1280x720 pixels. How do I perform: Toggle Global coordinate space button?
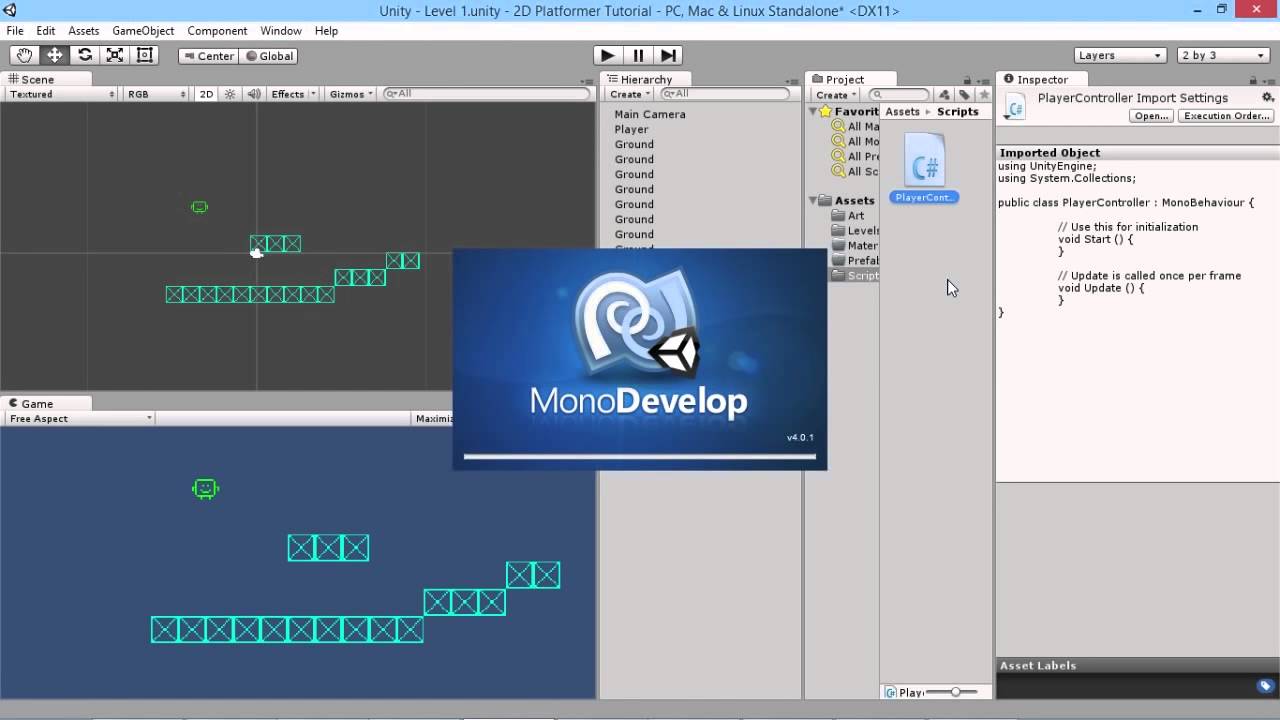click(270, 56)
